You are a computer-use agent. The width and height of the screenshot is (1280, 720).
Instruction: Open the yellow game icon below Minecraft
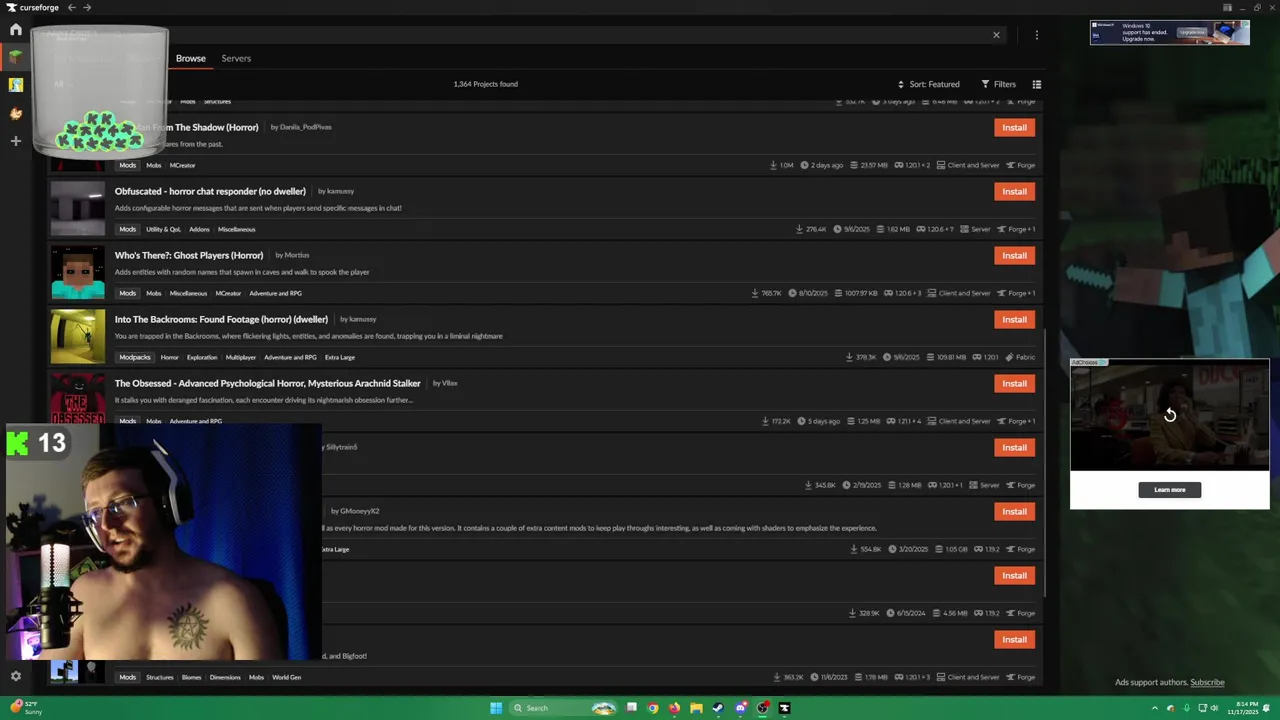coord(15,85)
